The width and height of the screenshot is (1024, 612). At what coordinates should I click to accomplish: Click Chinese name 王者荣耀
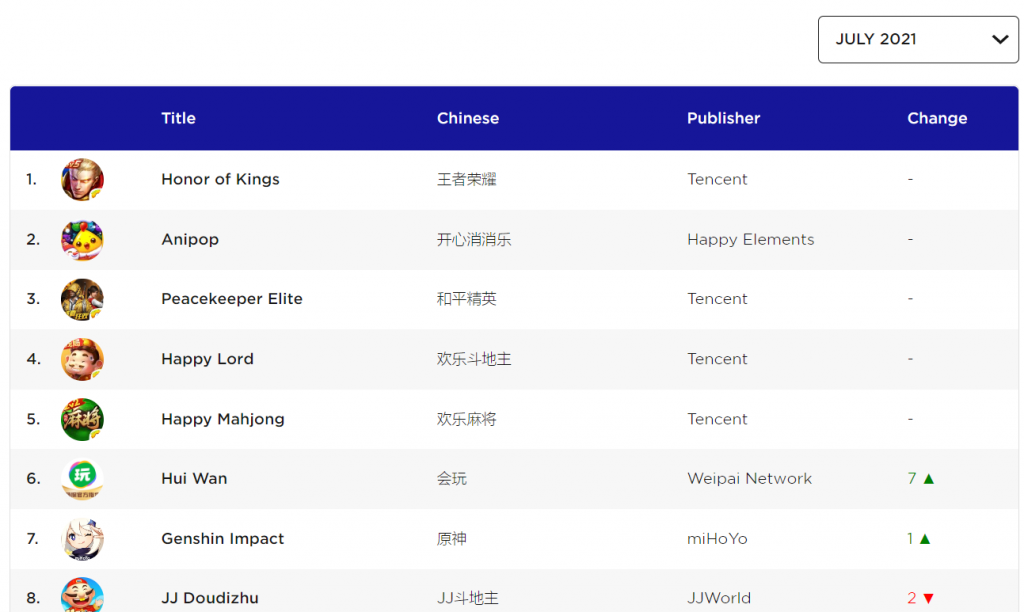(467, 180)
